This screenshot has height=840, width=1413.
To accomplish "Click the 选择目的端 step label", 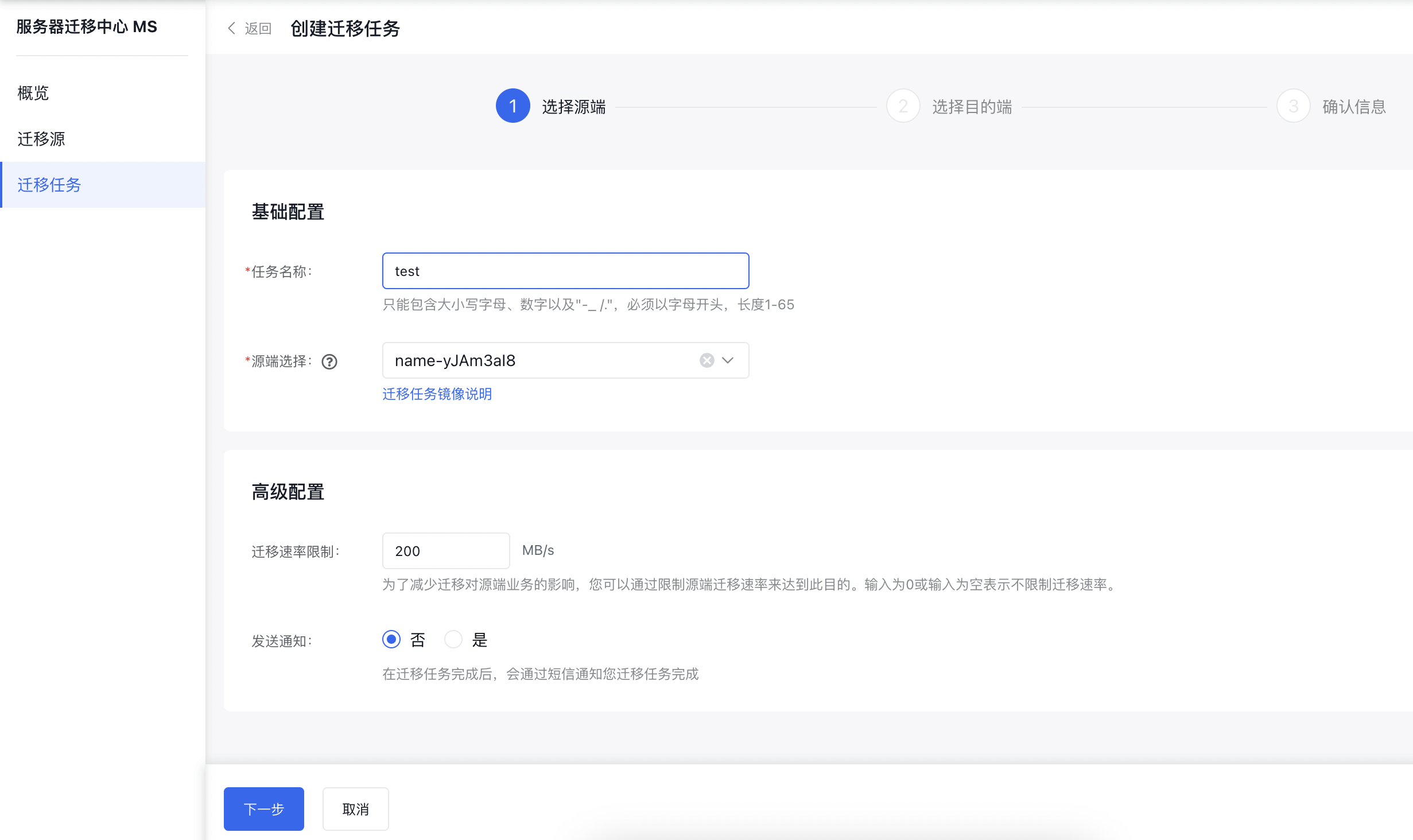I will (x=972, y=107).
